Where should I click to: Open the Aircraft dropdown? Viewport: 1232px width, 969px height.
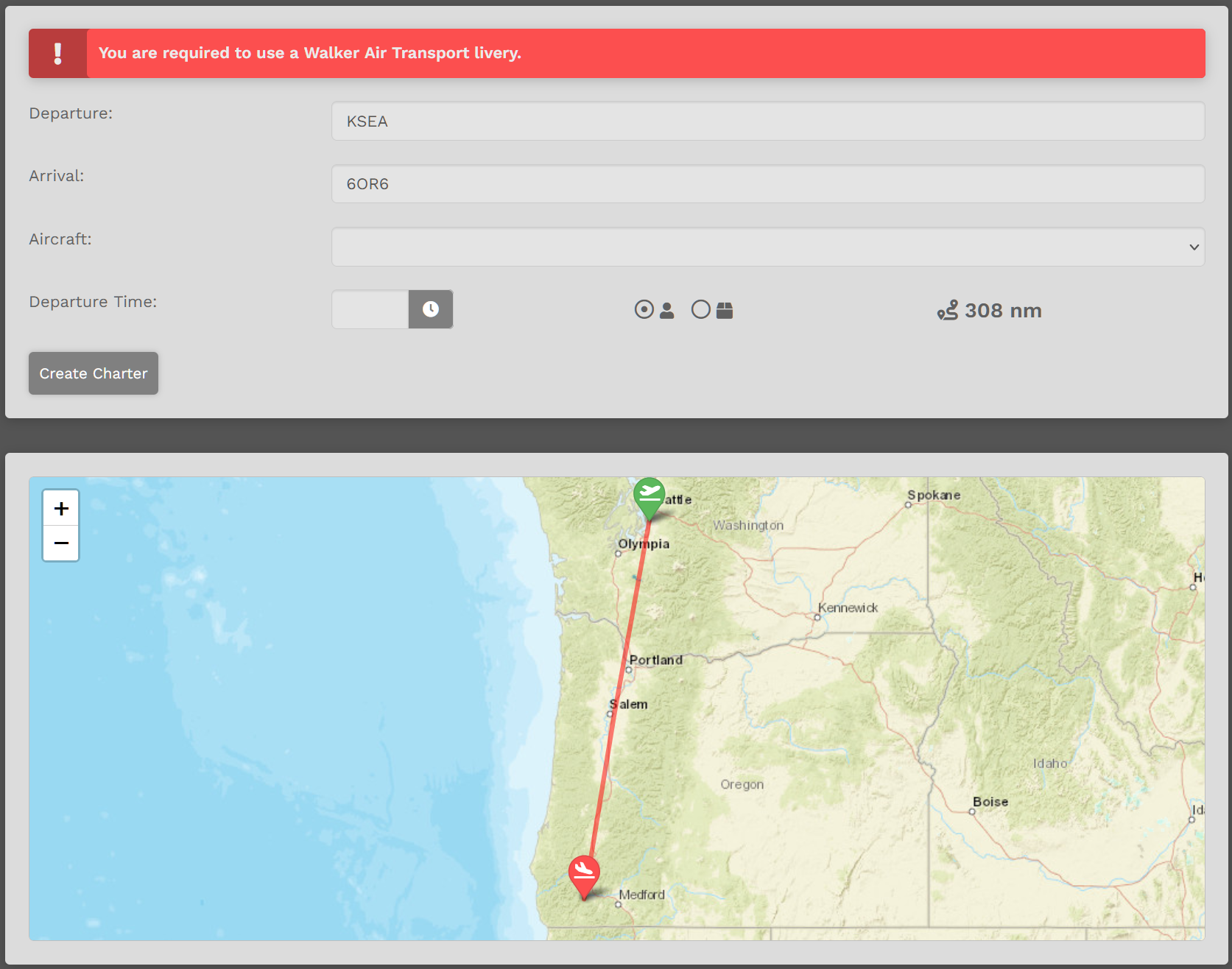tap(768, 247)
